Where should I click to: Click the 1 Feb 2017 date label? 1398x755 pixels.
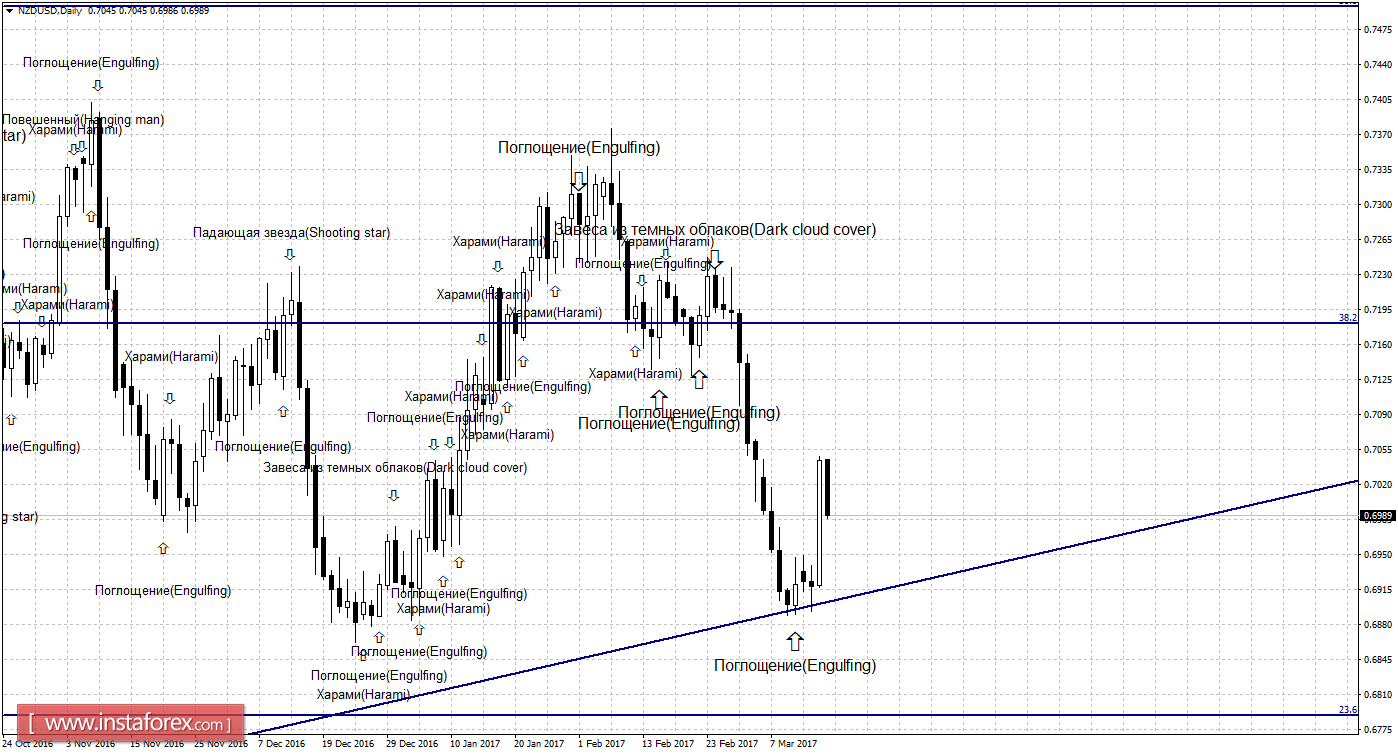pos(604,744)
